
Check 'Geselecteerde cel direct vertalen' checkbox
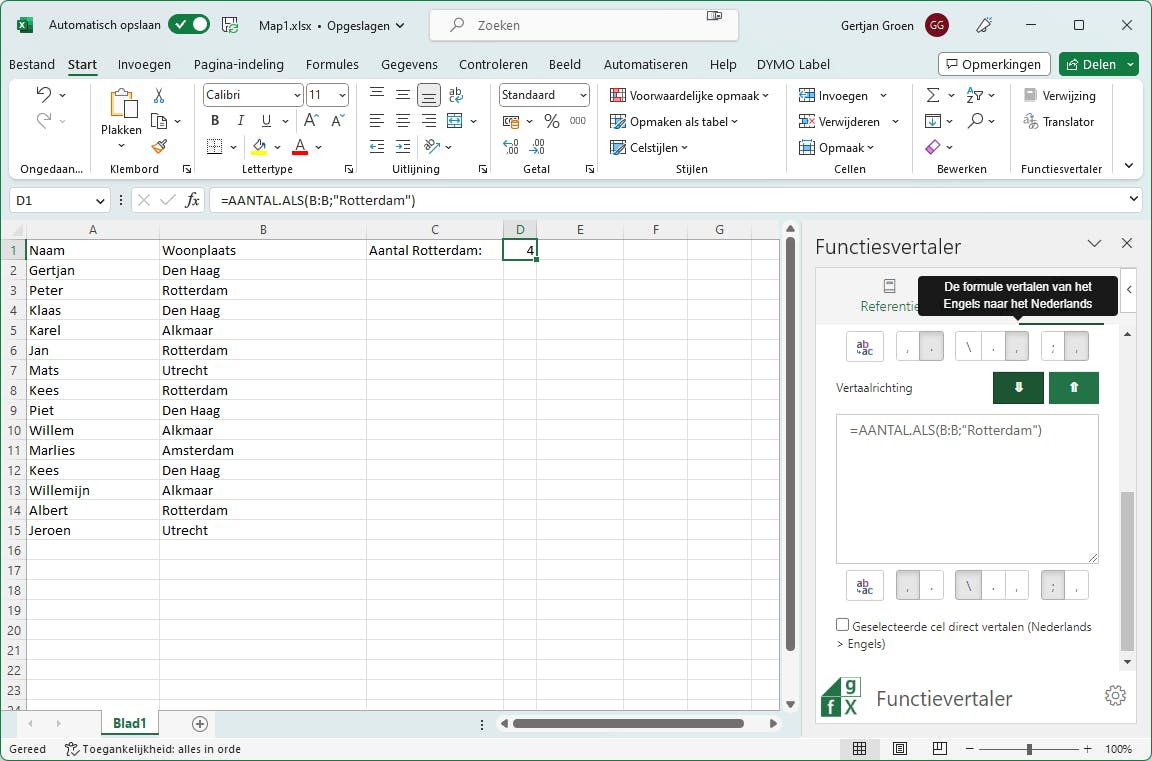pyautogui.click(x=842, y=625)
